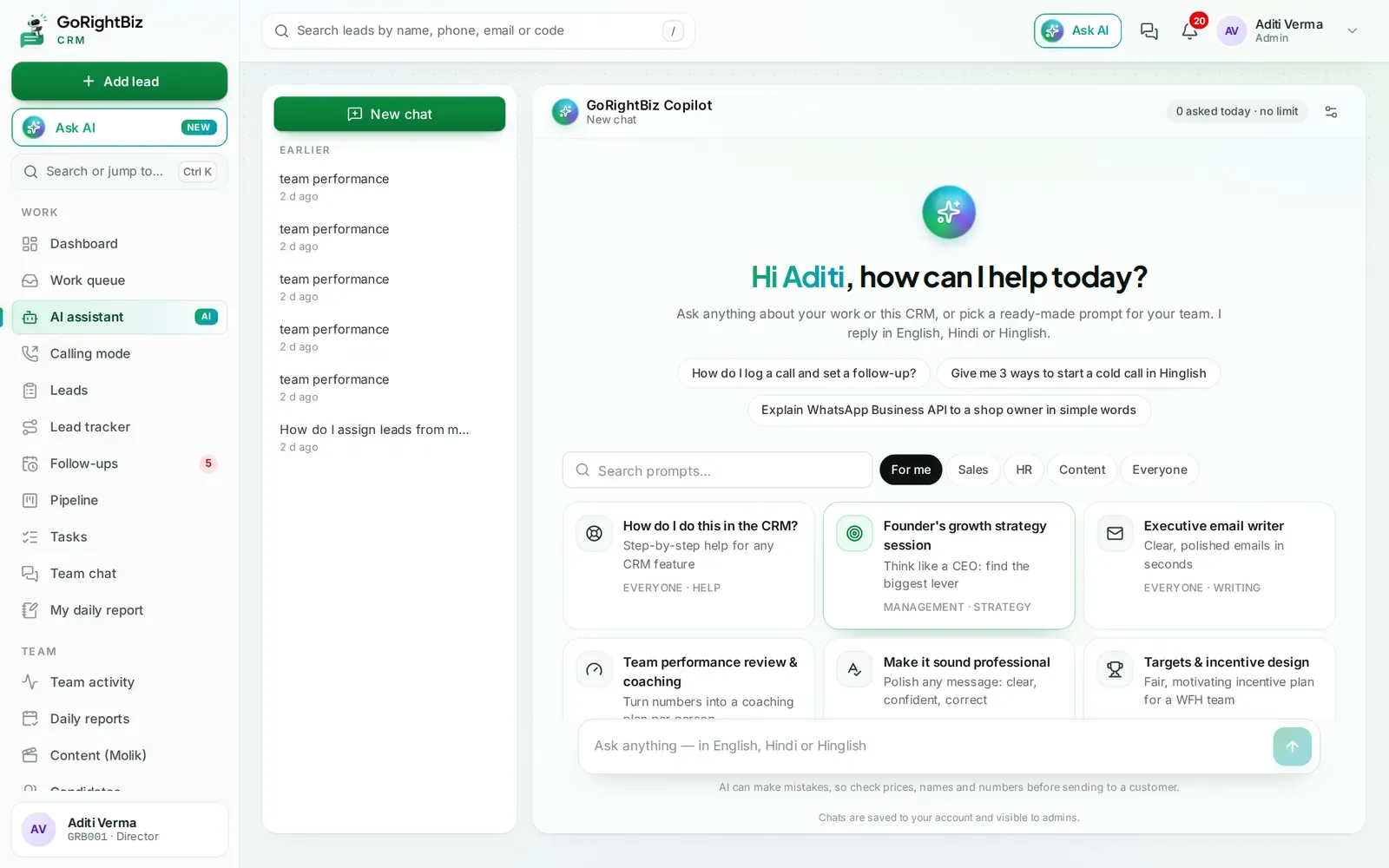Click the Search leads by name field
Image resolution: width=1389 pixels, height=868 pixels.
coord(478,31)
